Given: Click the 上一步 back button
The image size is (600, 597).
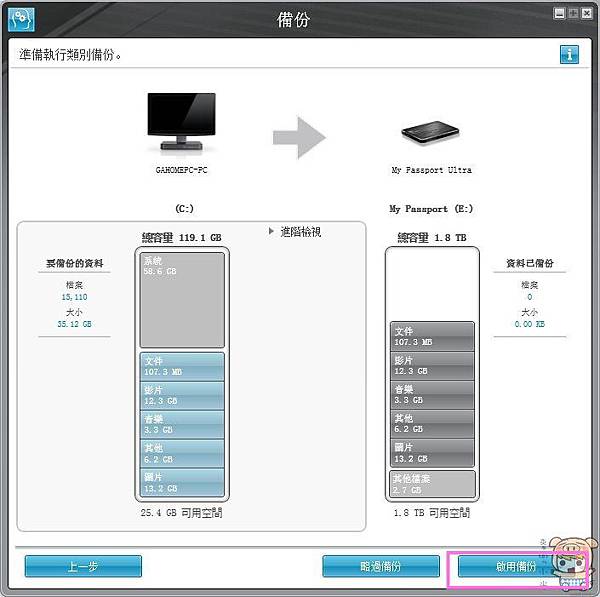Looking at the screenshot, I should click(x=83, y=566).
